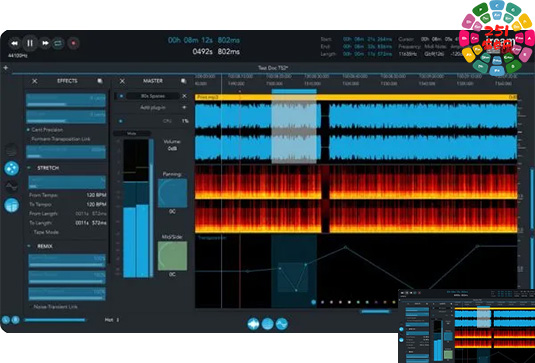Click the To Length value 0011s 572ms

pos(91,223)
